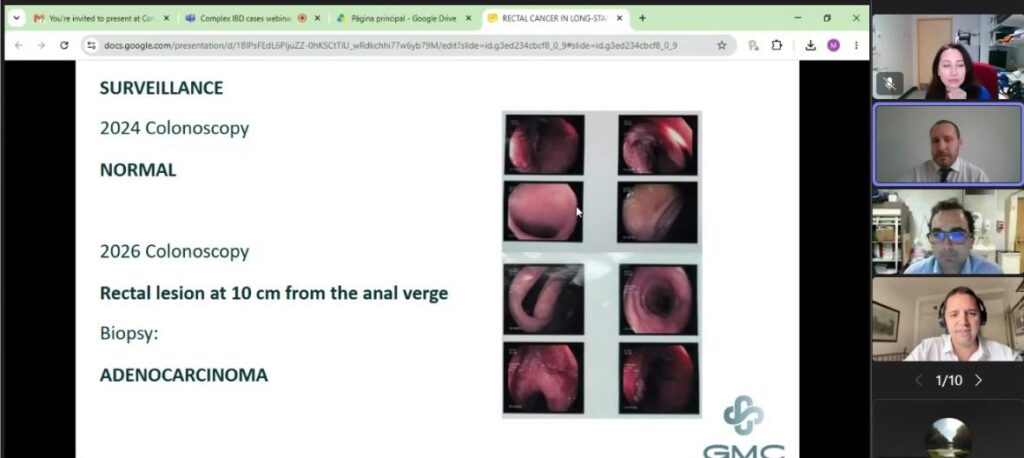Viewport: 1024px width, 458px height.
Task: View site information icon in address bar
Action: pyautogui.click(x=91, y=45)
